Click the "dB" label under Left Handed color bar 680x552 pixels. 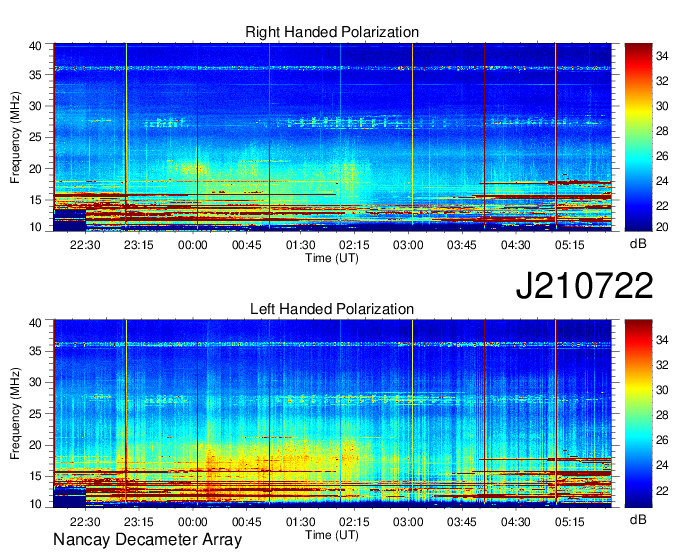coord(638,519)
